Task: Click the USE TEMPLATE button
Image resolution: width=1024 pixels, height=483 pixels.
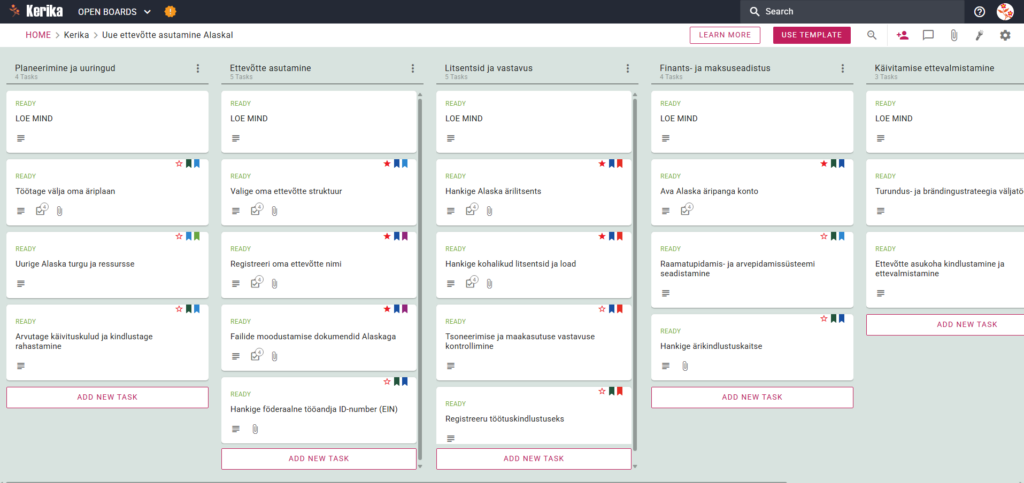Action: pyautogui.click(x=812, y=35)
